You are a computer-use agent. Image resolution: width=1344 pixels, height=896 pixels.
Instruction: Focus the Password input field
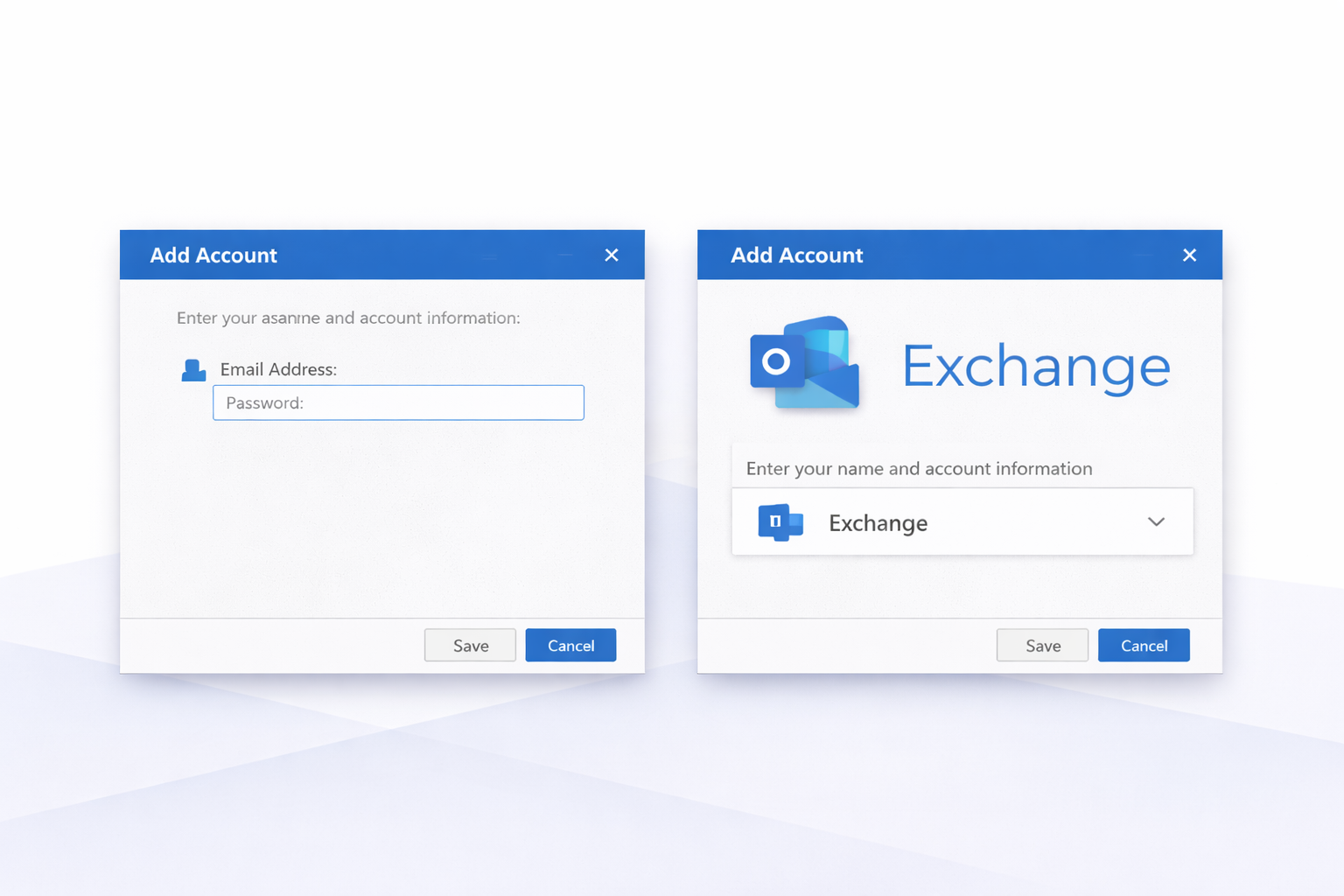click(x=398, y=402)
